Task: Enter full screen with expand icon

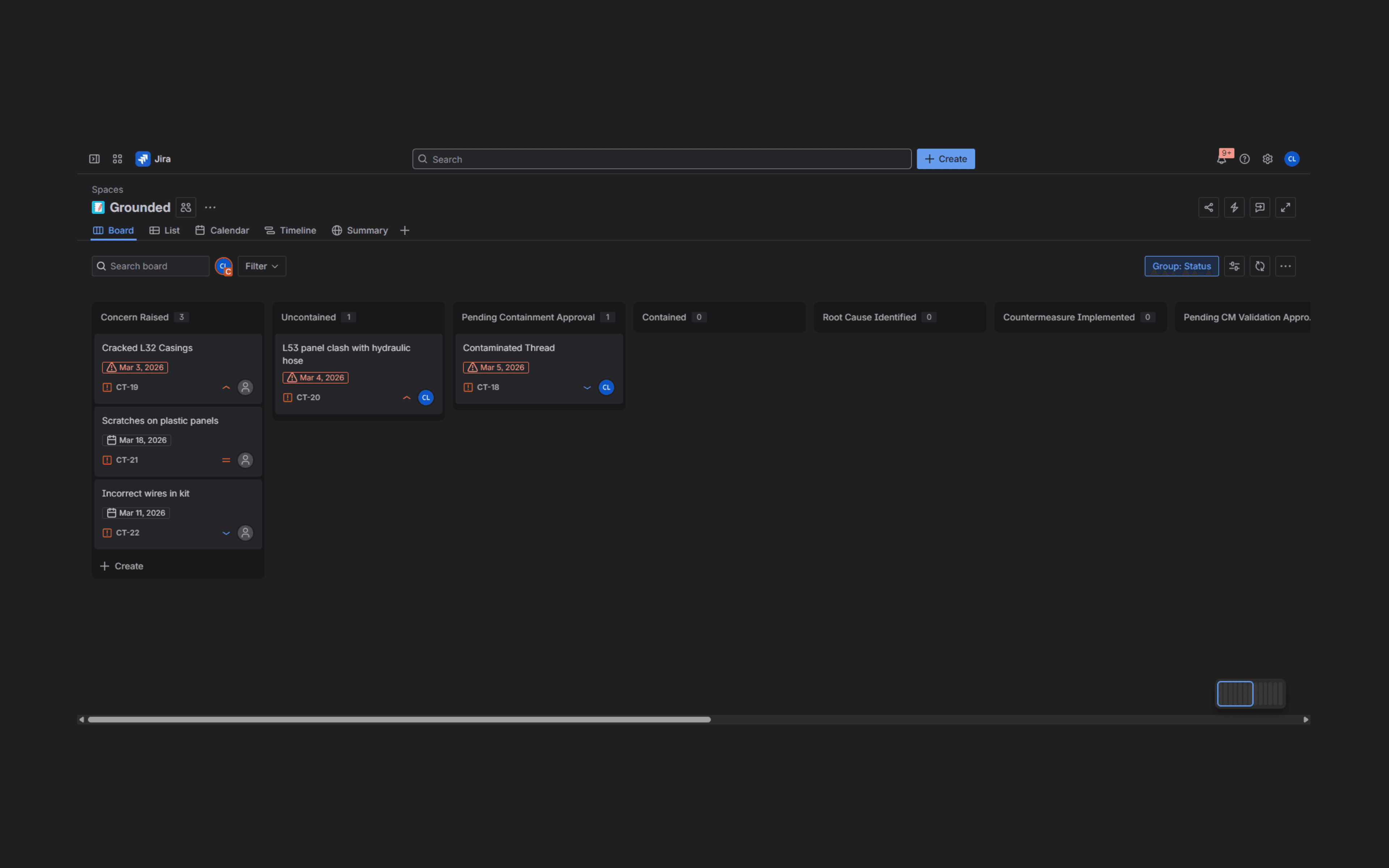Action: 1285,207
